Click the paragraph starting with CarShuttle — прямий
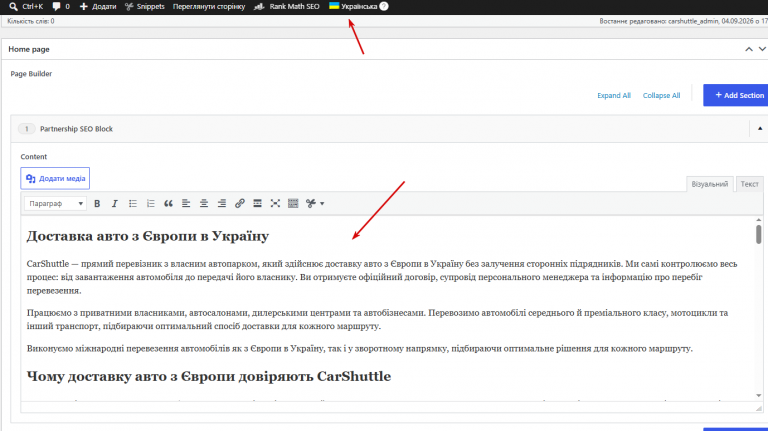Screen dimensions: 768x431 [382, 277]
